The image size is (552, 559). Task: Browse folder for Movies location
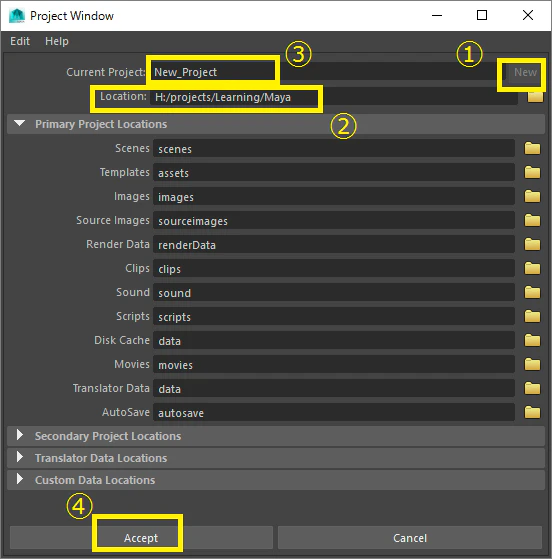pos(532,364)
